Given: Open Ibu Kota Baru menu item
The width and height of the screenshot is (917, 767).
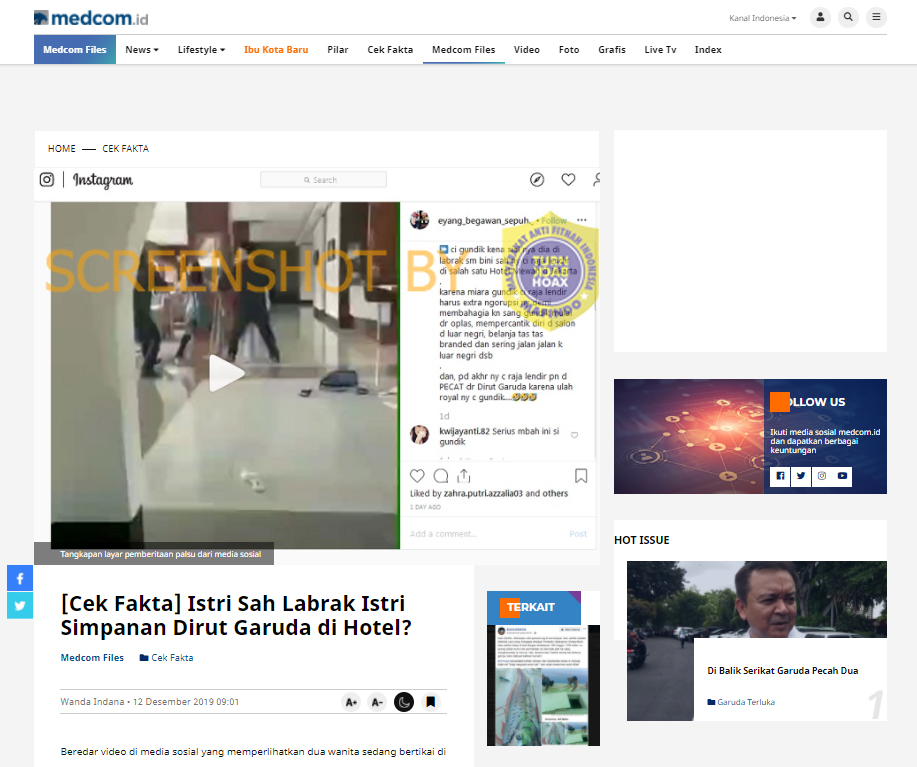Looking at the screenshot, I should 276,50.
